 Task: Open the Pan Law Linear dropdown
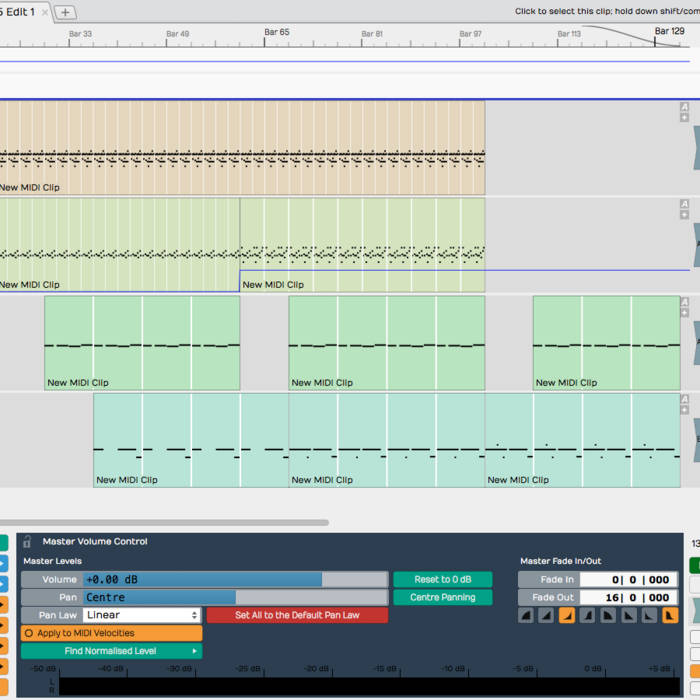point(141,615)
